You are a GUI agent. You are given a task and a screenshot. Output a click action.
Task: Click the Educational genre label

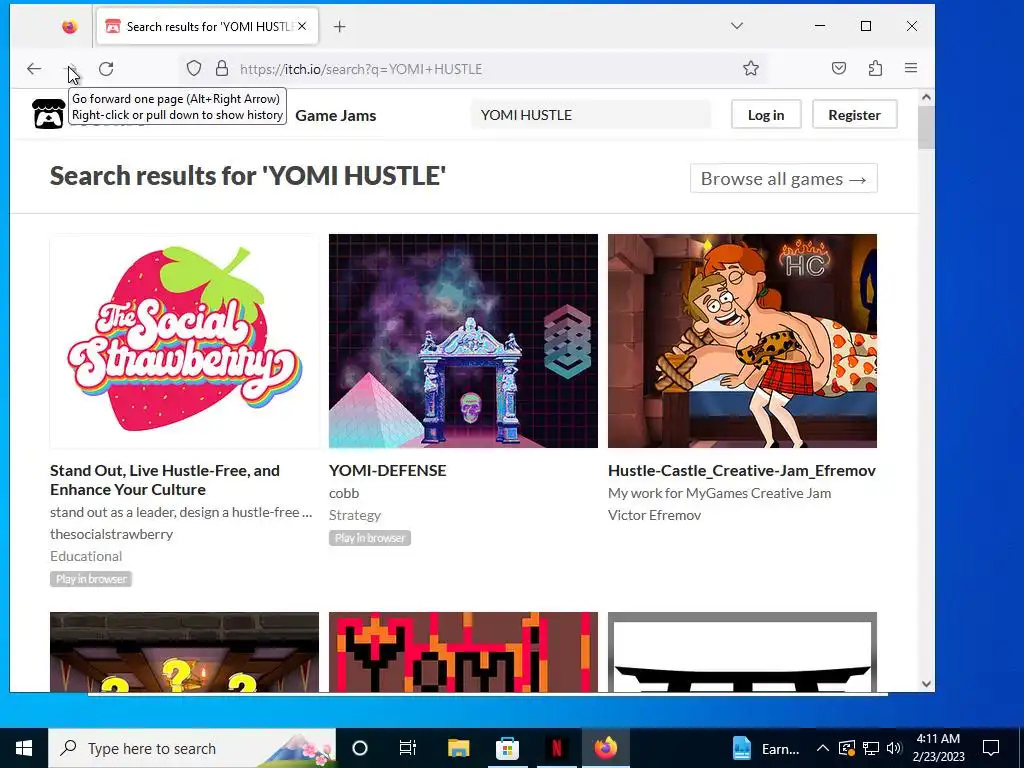(x=86, y=556)
